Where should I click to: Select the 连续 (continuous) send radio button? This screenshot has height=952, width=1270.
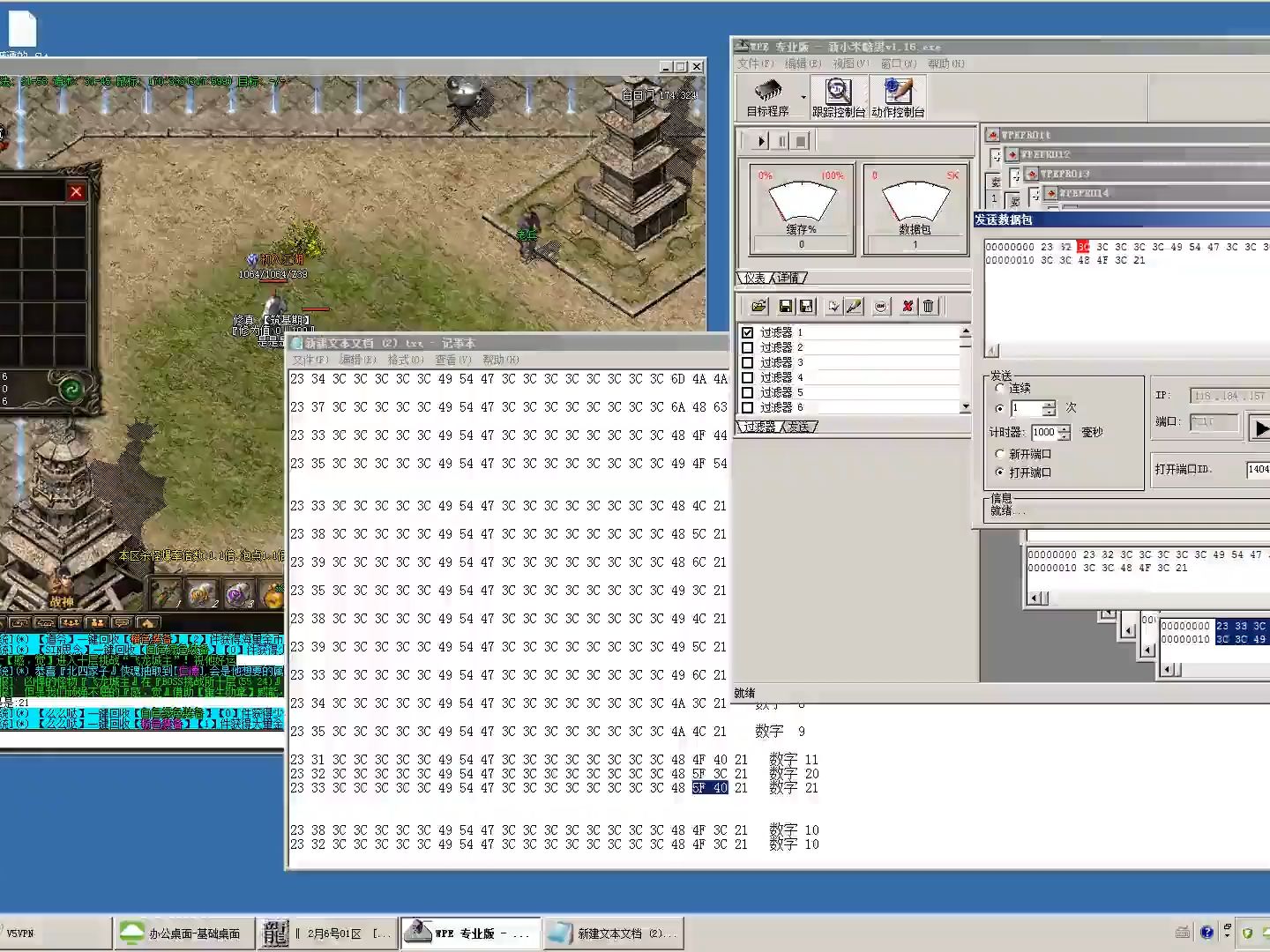999,388
